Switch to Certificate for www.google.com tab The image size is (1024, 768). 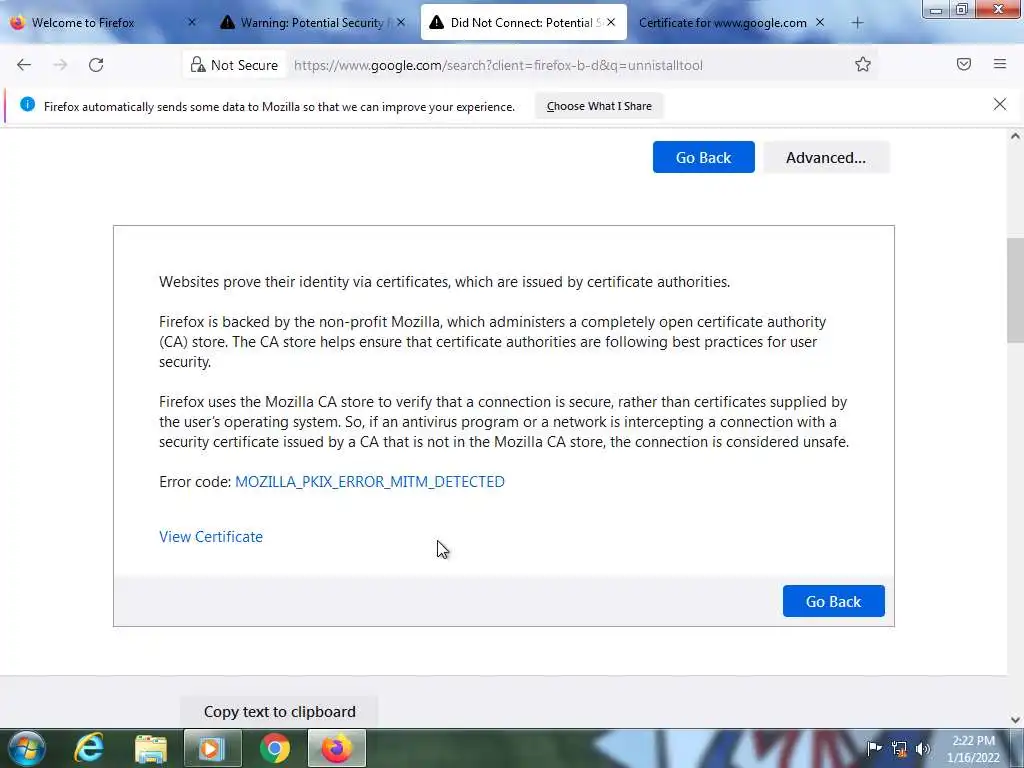pos(731,23)
